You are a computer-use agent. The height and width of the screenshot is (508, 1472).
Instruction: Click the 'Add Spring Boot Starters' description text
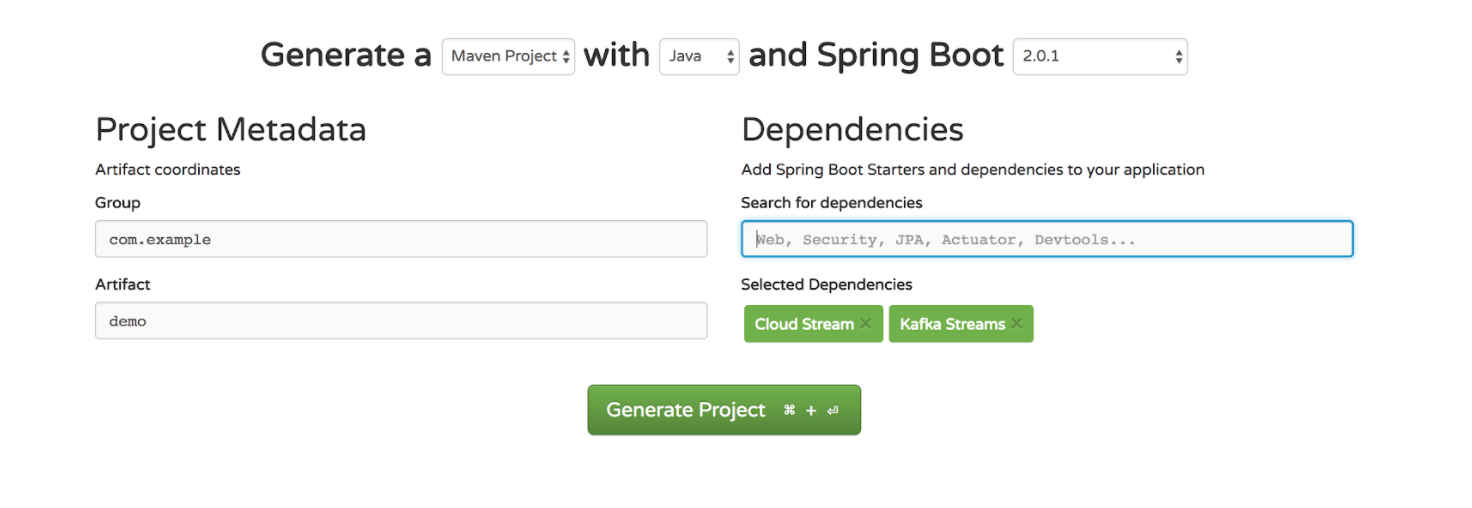pyautogui.click(x=973, y=170)
